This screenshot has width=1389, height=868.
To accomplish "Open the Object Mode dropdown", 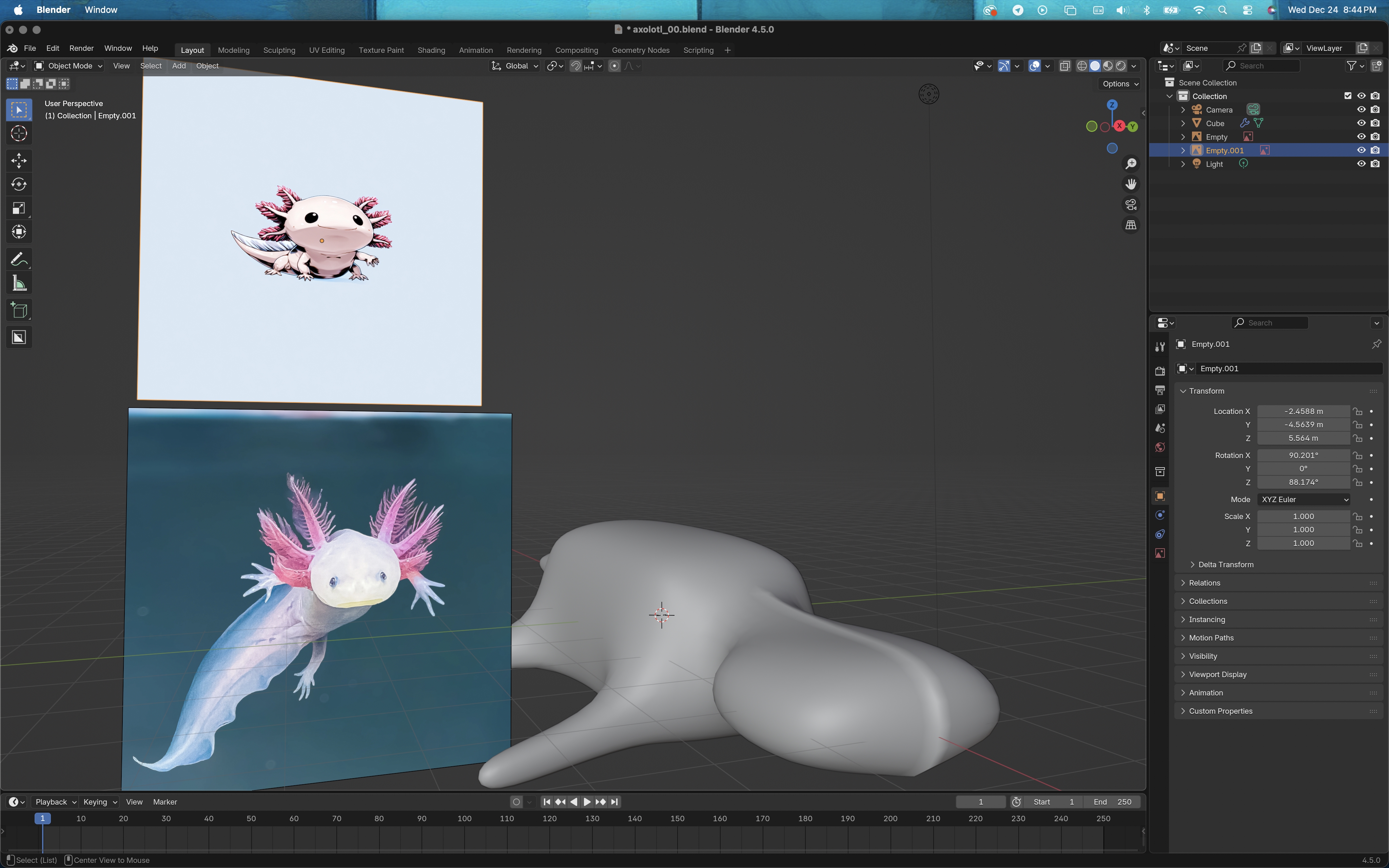I will click(68, 66).
